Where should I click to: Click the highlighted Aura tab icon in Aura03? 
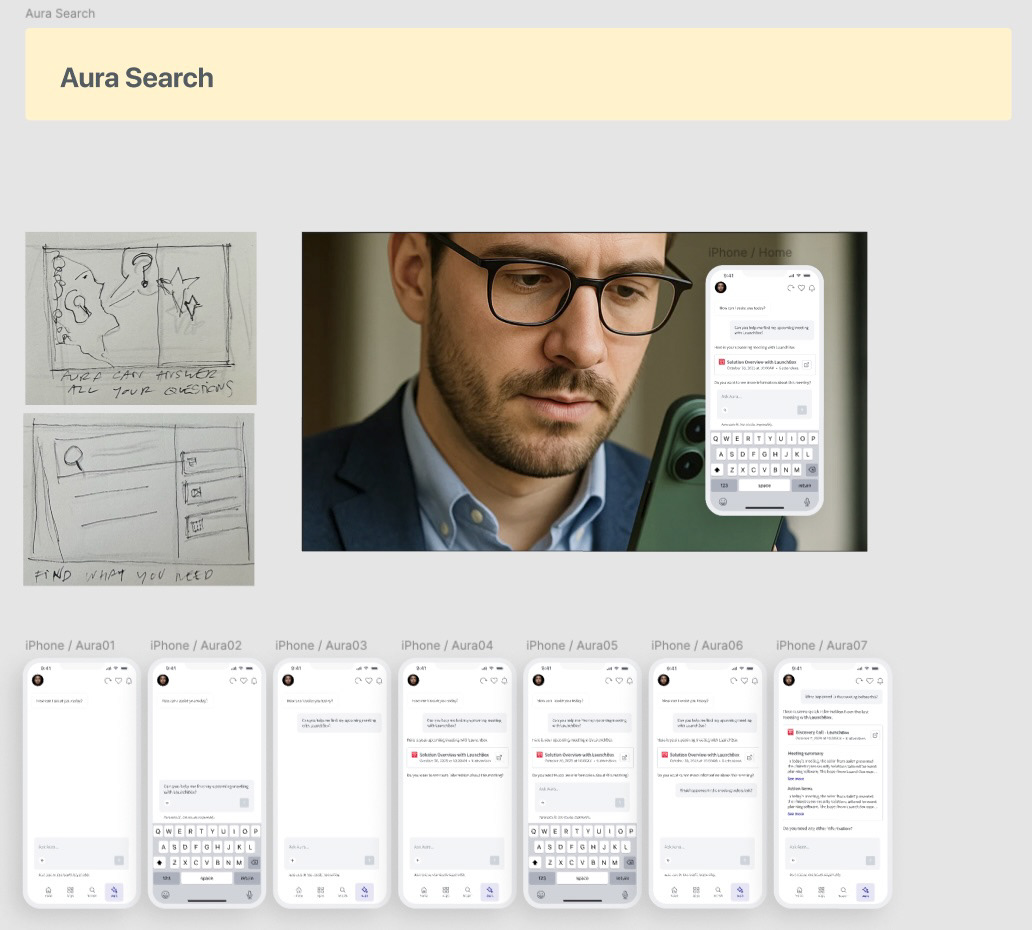[364, 892]
